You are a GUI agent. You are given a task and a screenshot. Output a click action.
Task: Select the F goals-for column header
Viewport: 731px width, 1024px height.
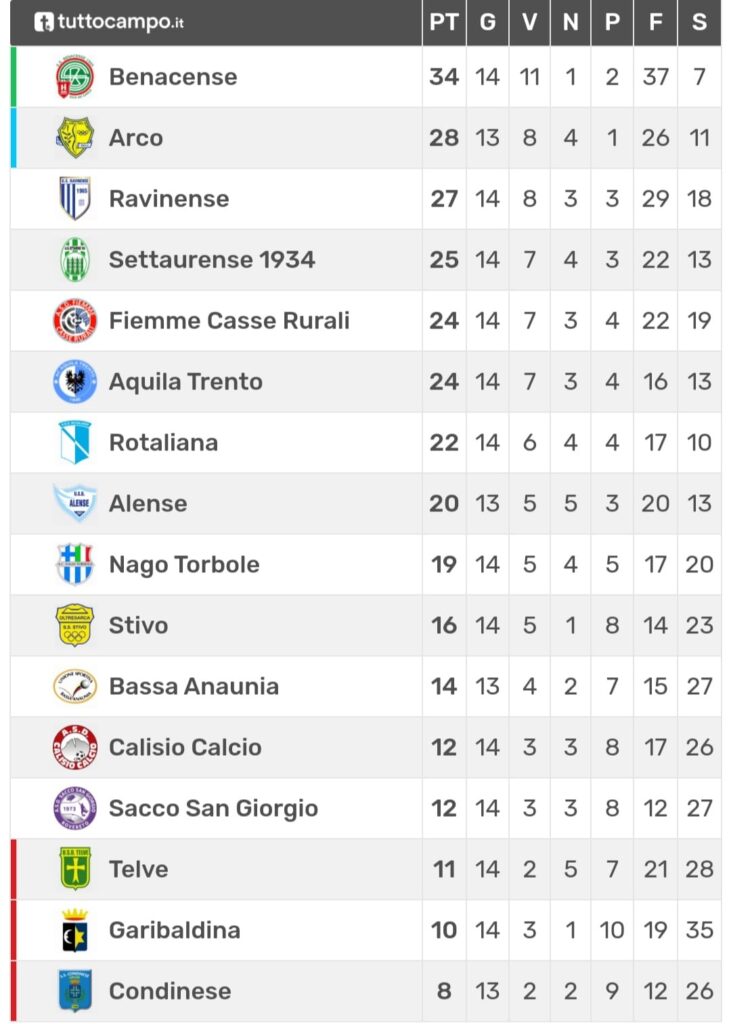[655, 22]
